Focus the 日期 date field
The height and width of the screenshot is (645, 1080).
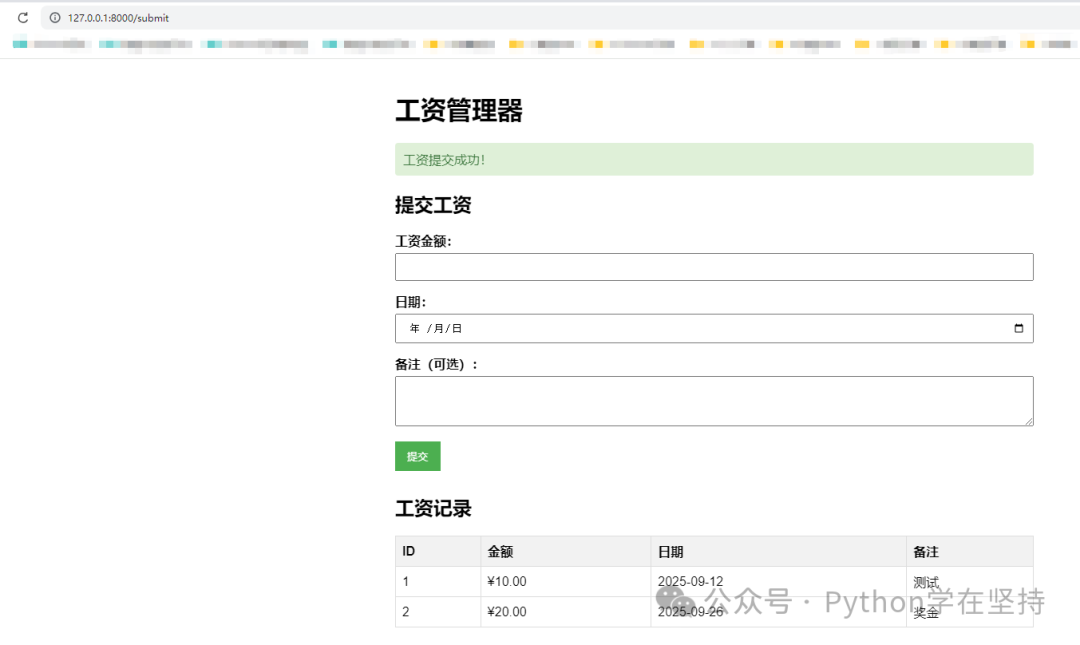(714, 329)
